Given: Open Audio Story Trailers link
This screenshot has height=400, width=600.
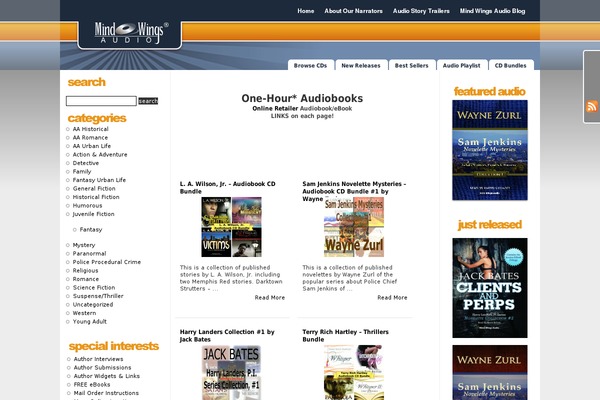Looking at the screenshot, I should [421, 11].
